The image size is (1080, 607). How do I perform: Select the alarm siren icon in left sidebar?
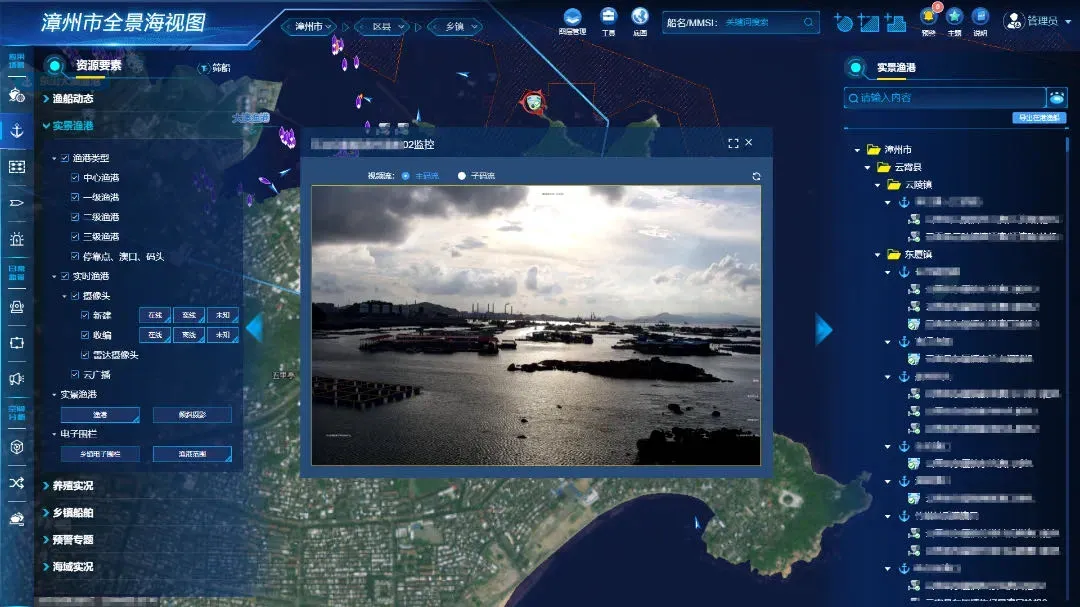(x=17, y=239)
